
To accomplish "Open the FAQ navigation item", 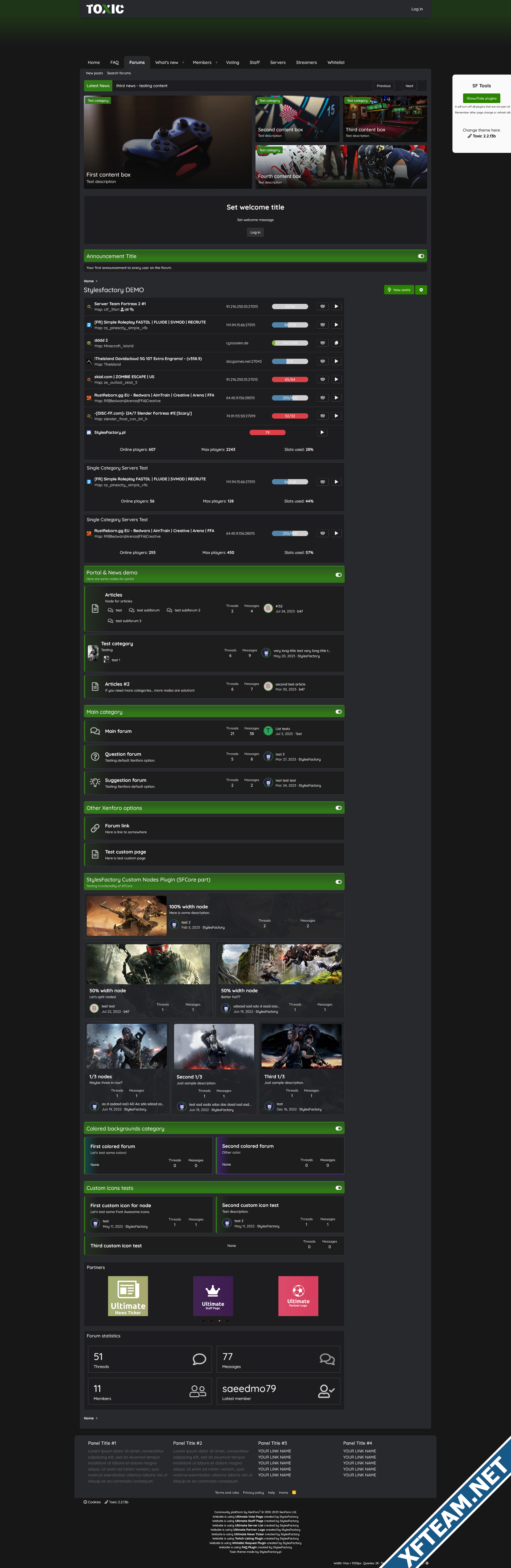I will coord(114,62).
